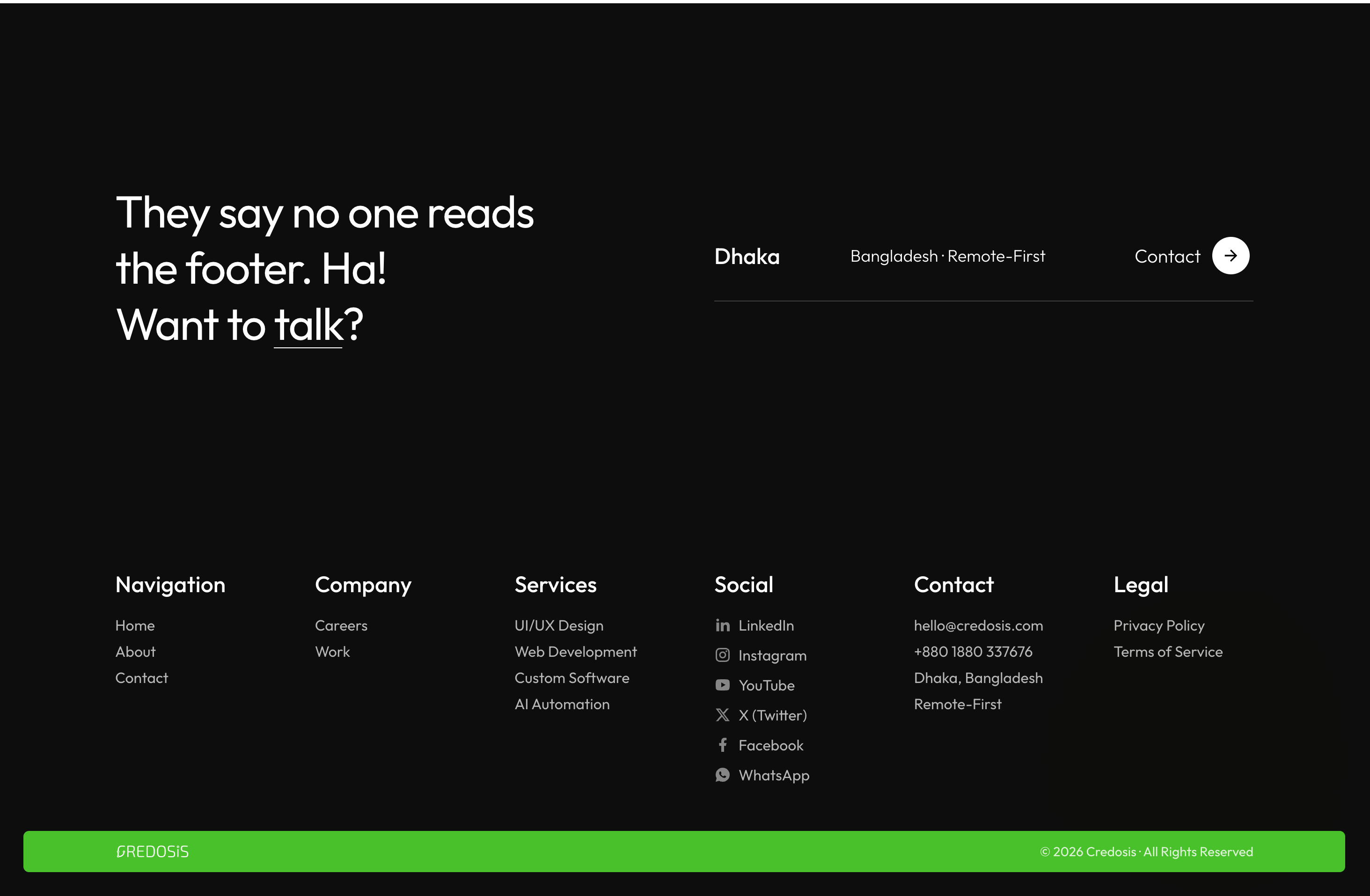Click the "Legal" column heading
This screenshot has height=896, width=1370.
tap(1141, 585)
